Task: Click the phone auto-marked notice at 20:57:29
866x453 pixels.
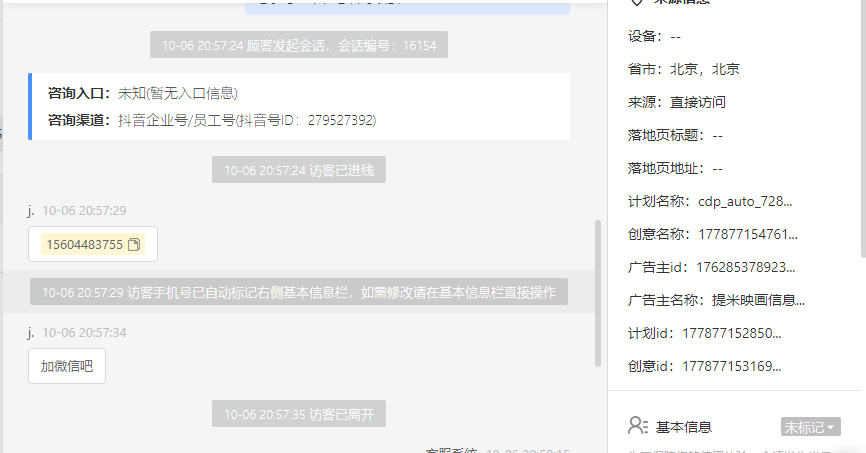Action: 299,292
